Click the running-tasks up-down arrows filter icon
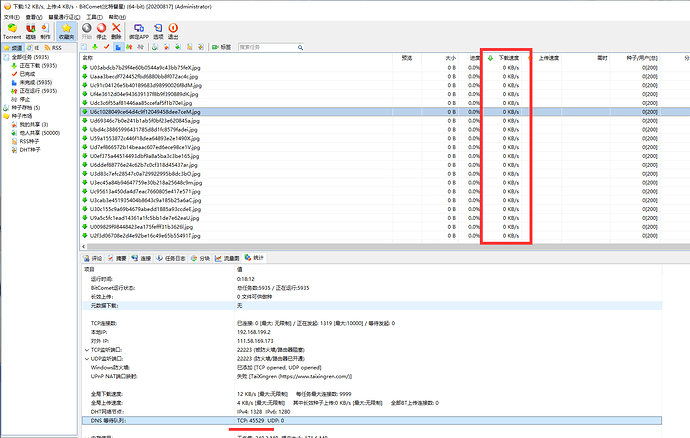The width and height of the screenshot is (690, 438). [x=129, y=47]
